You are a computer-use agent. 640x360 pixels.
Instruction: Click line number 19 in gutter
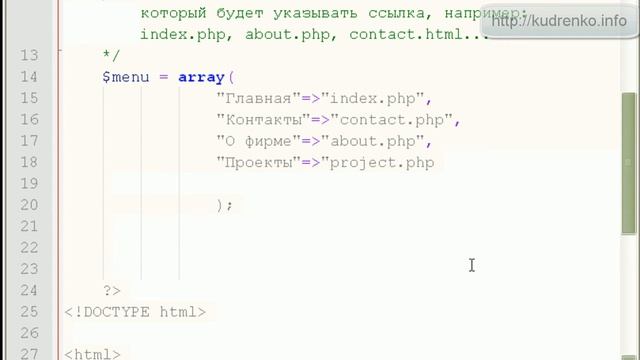click(29, 183)
